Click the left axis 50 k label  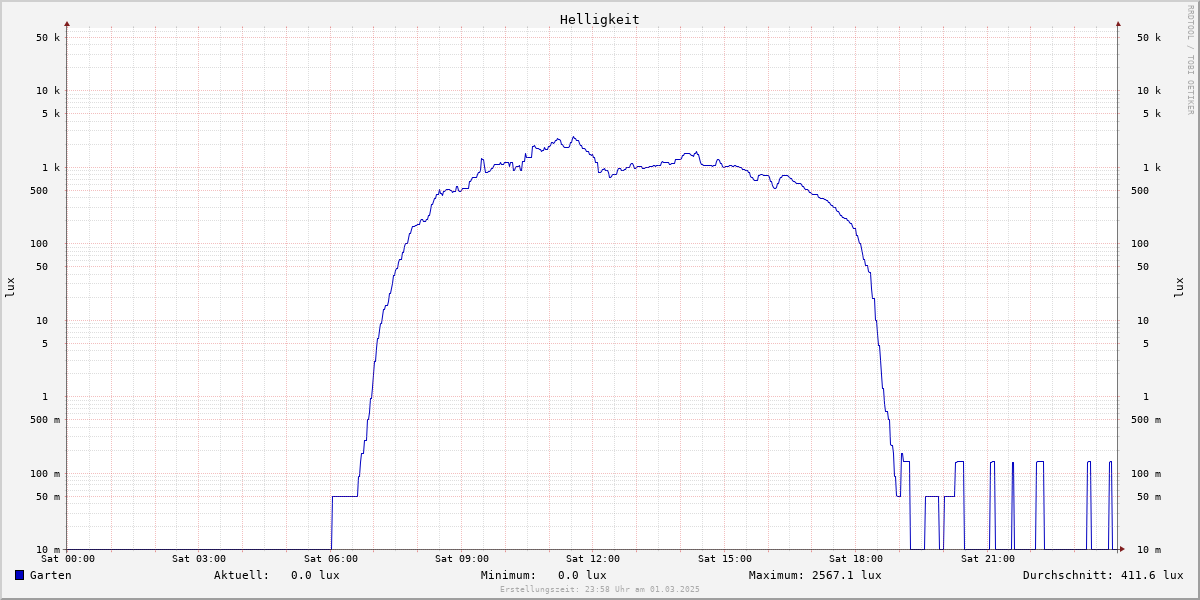48,37
